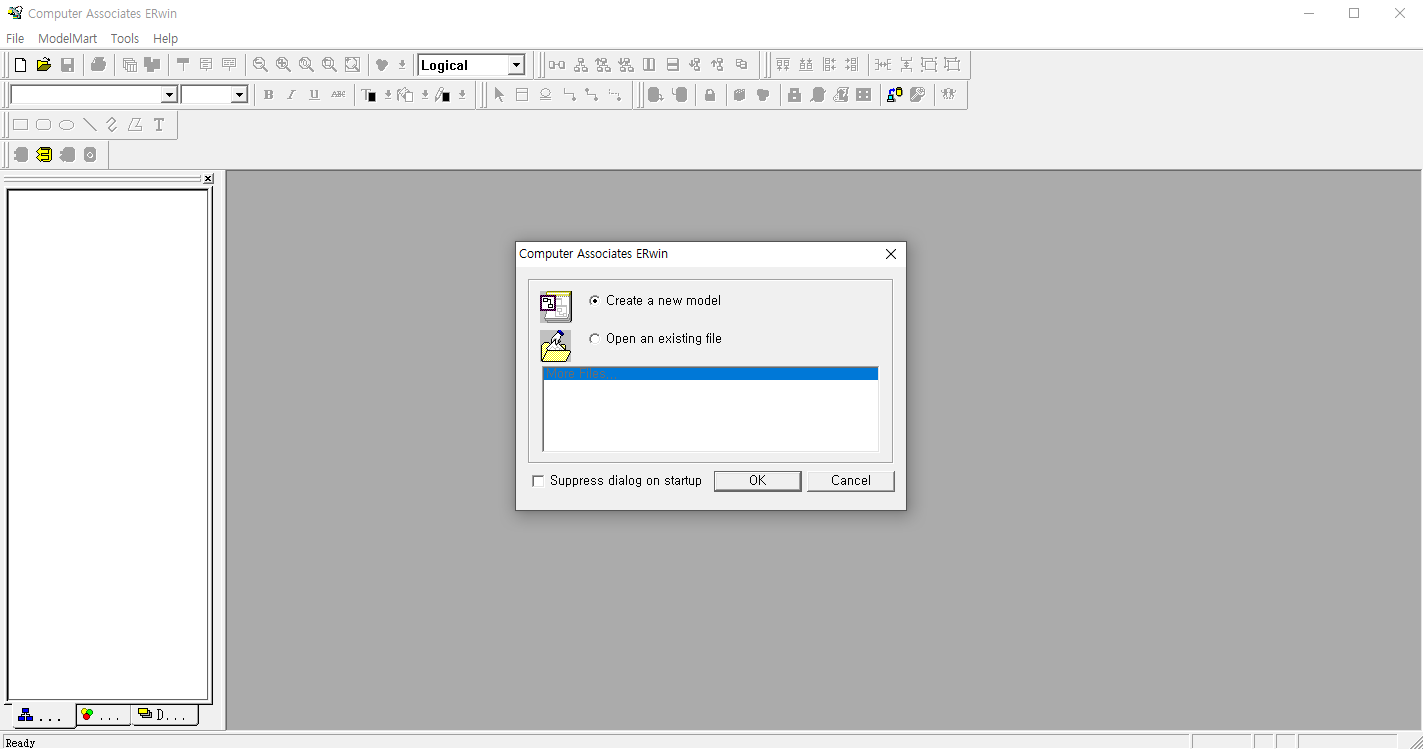Open the File menu
1423x749 pixels.
pos(15,38)
